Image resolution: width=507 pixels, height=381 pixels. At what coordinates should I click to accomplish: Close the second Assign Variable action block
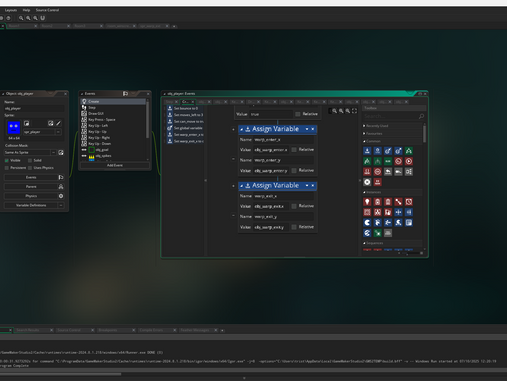[x=313, y=185]
